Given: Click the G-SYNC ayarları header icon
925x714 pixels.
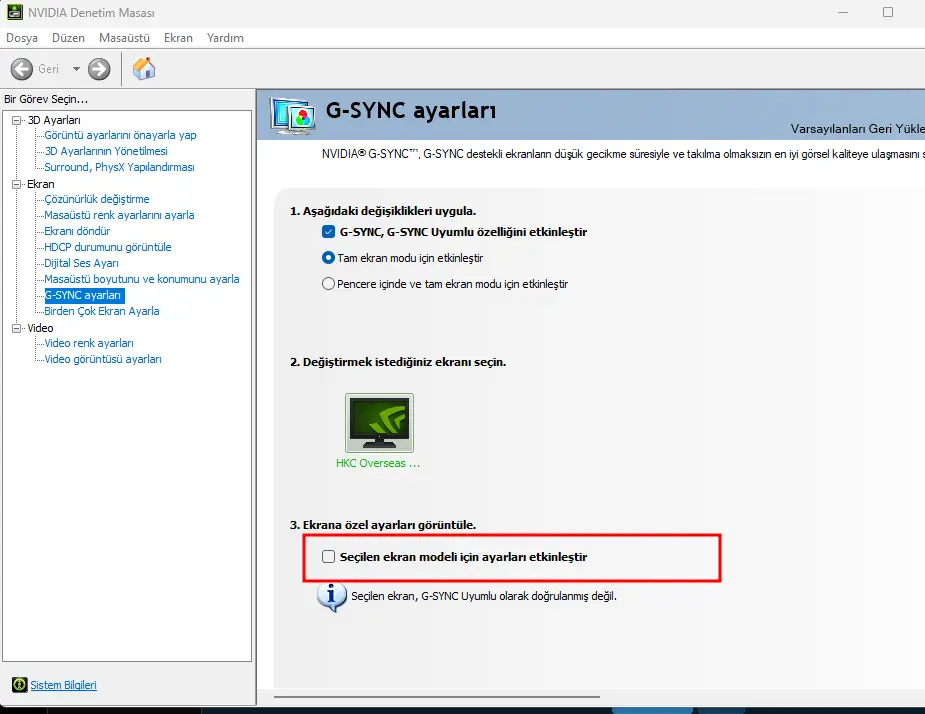Looking at the screenshot, I should tap(293, 114).
